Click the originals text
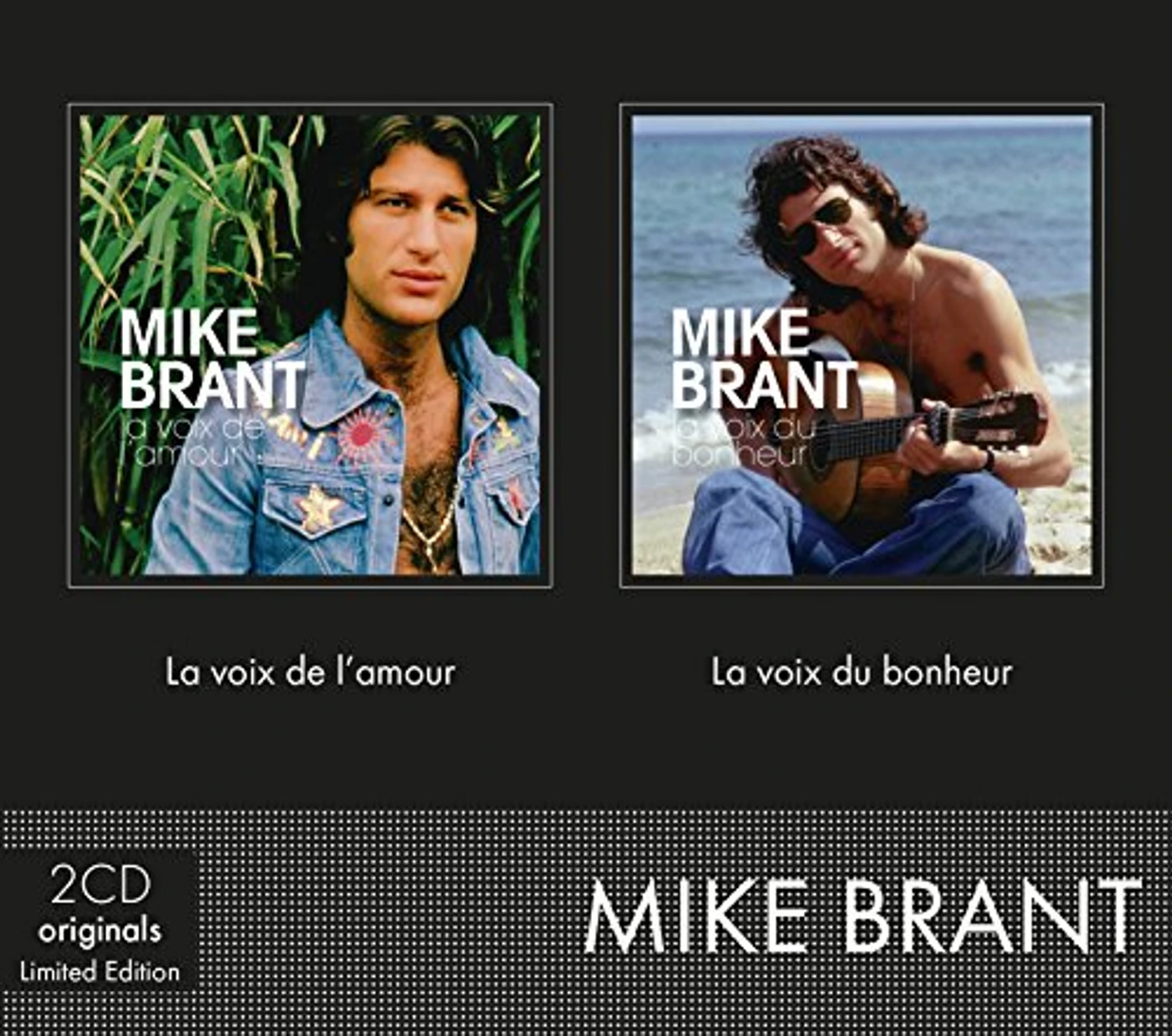The image size is (1172, 1036). (x=100, y=931)
